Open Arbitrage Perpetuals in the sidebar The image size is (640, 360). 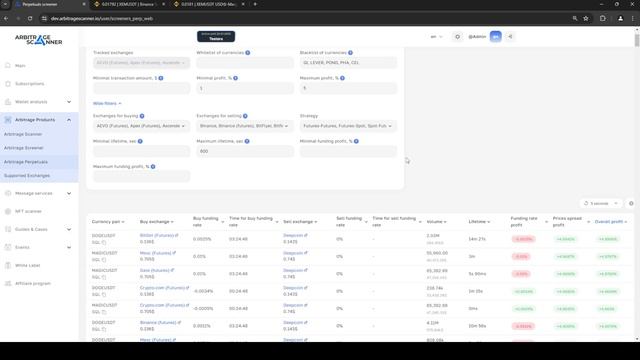pyautogui.click(x=26, y=162)
